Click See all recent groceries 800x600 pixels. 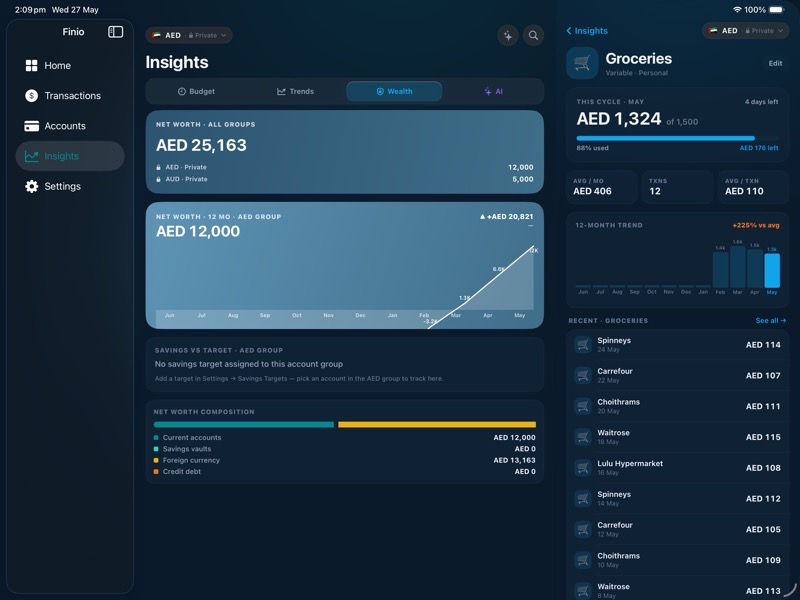click(770, 320)
